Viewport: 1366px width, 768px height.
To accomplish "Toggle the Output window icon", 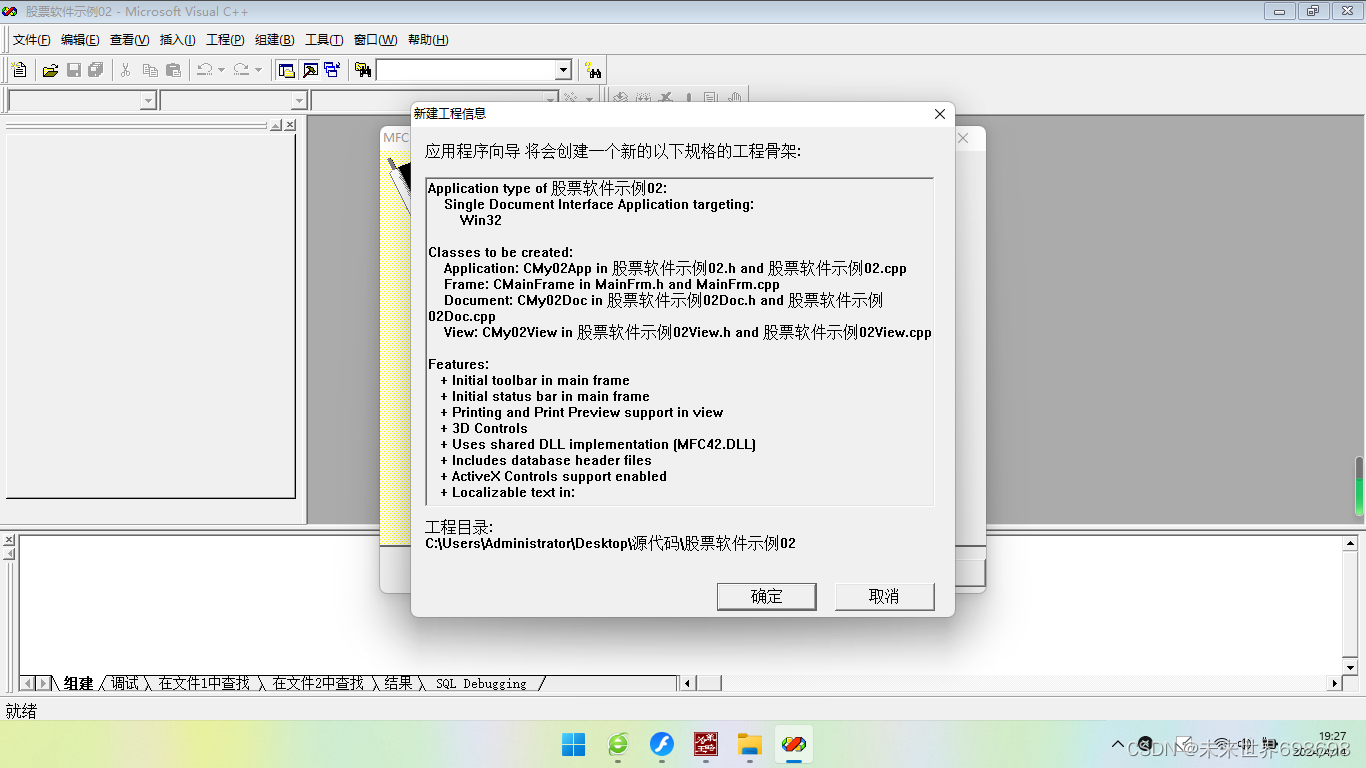I will point(310,70).
